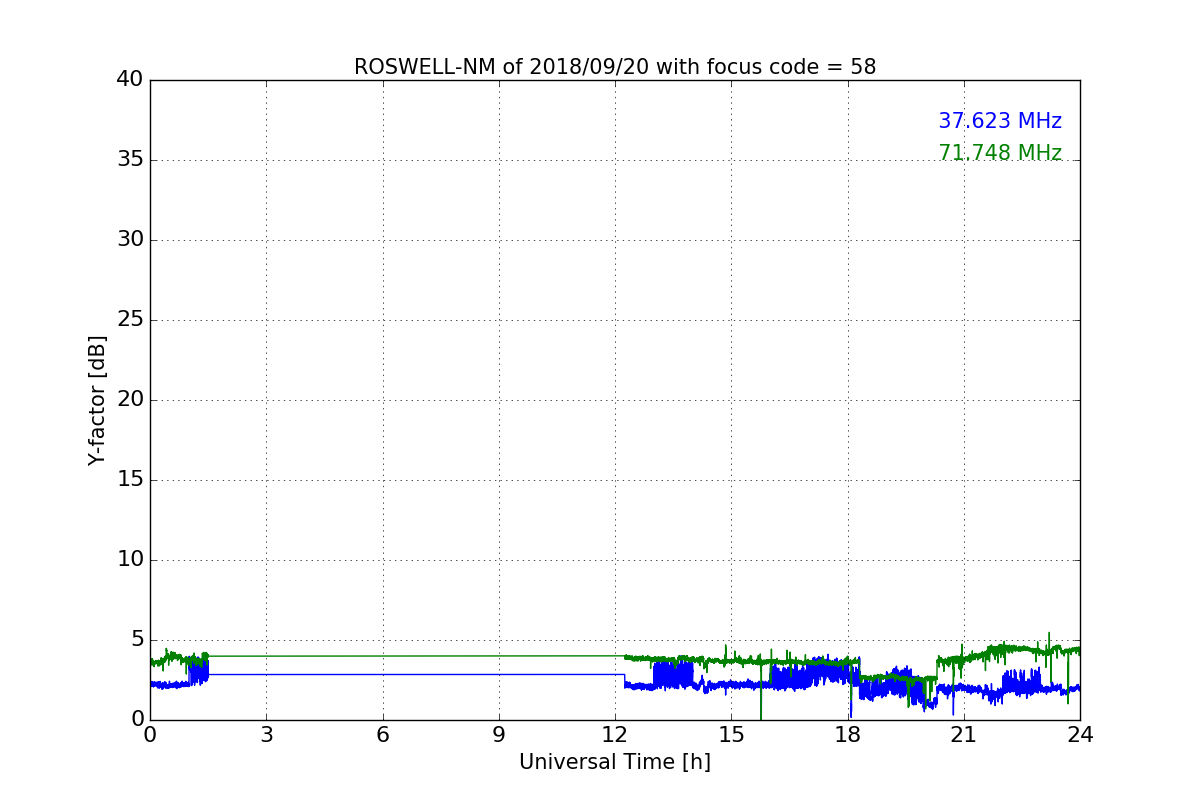Click the x-axis tick label 12

click(x=615, y=735)
